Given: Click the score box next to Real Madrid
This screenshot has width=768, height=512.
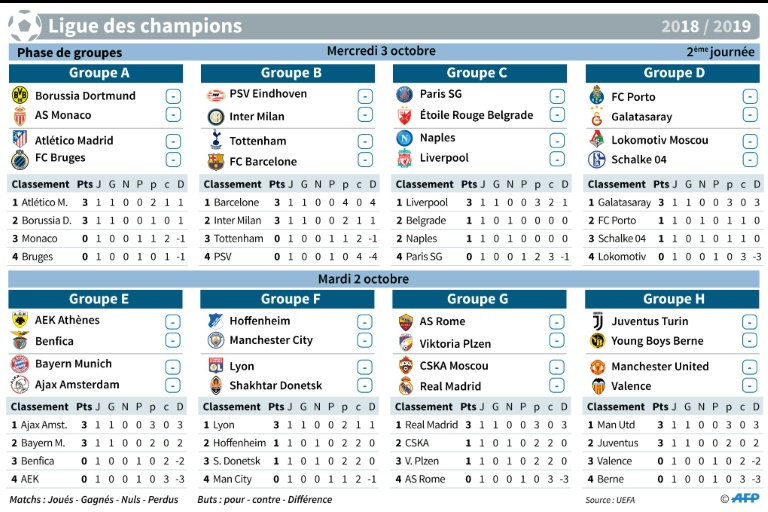Looking at the screenshot, I should coord(558,387).
